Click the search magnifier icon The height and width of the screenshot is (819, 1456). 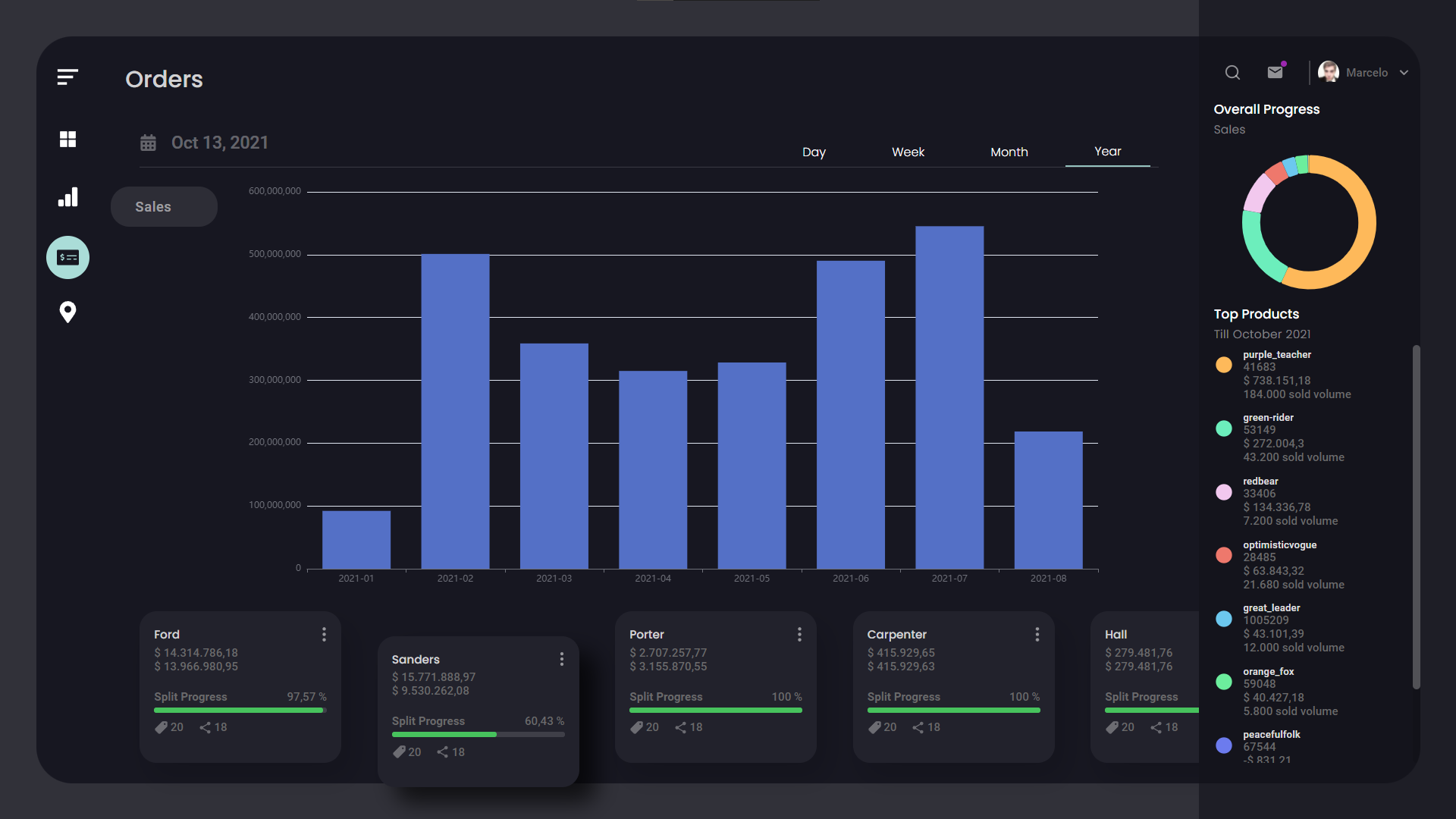(x=1232, y=73)
